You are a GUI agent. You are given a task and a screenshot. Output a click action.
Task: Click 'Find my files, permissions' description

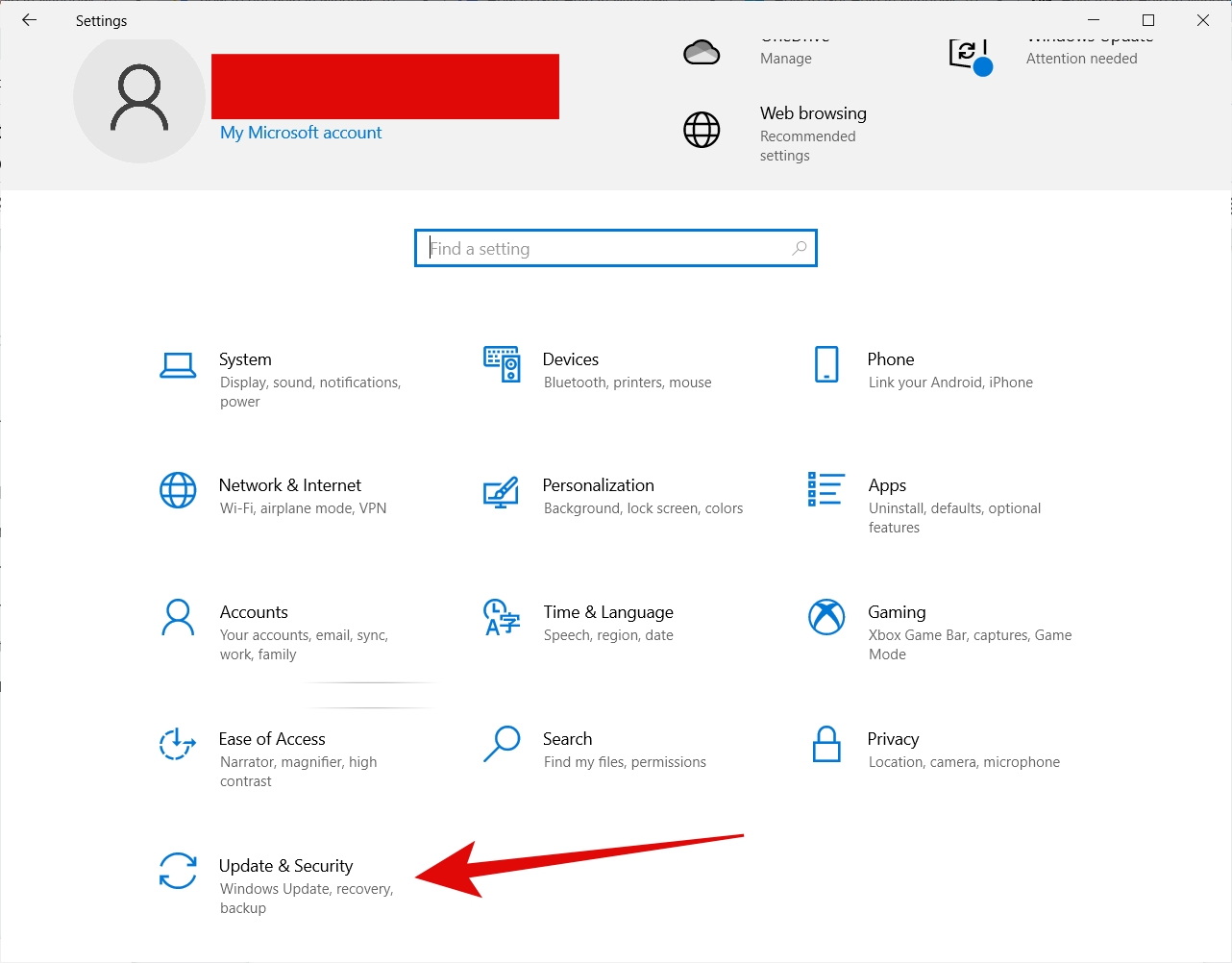(625, 762)
